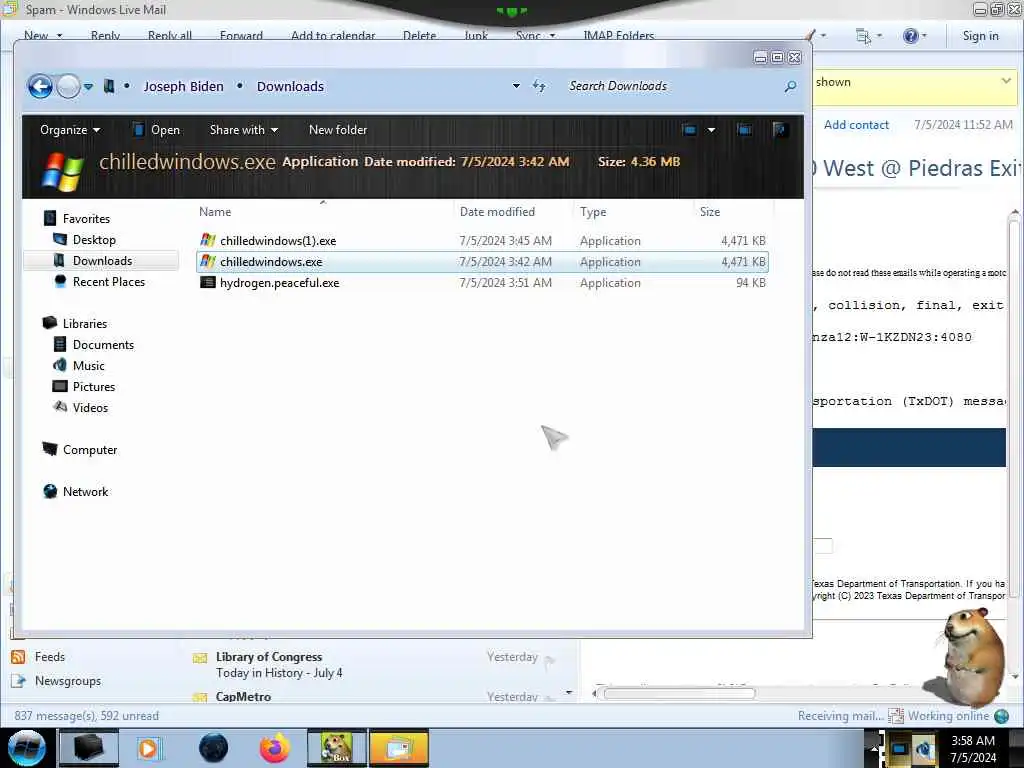Click New folder button

(x=338, y=130)
